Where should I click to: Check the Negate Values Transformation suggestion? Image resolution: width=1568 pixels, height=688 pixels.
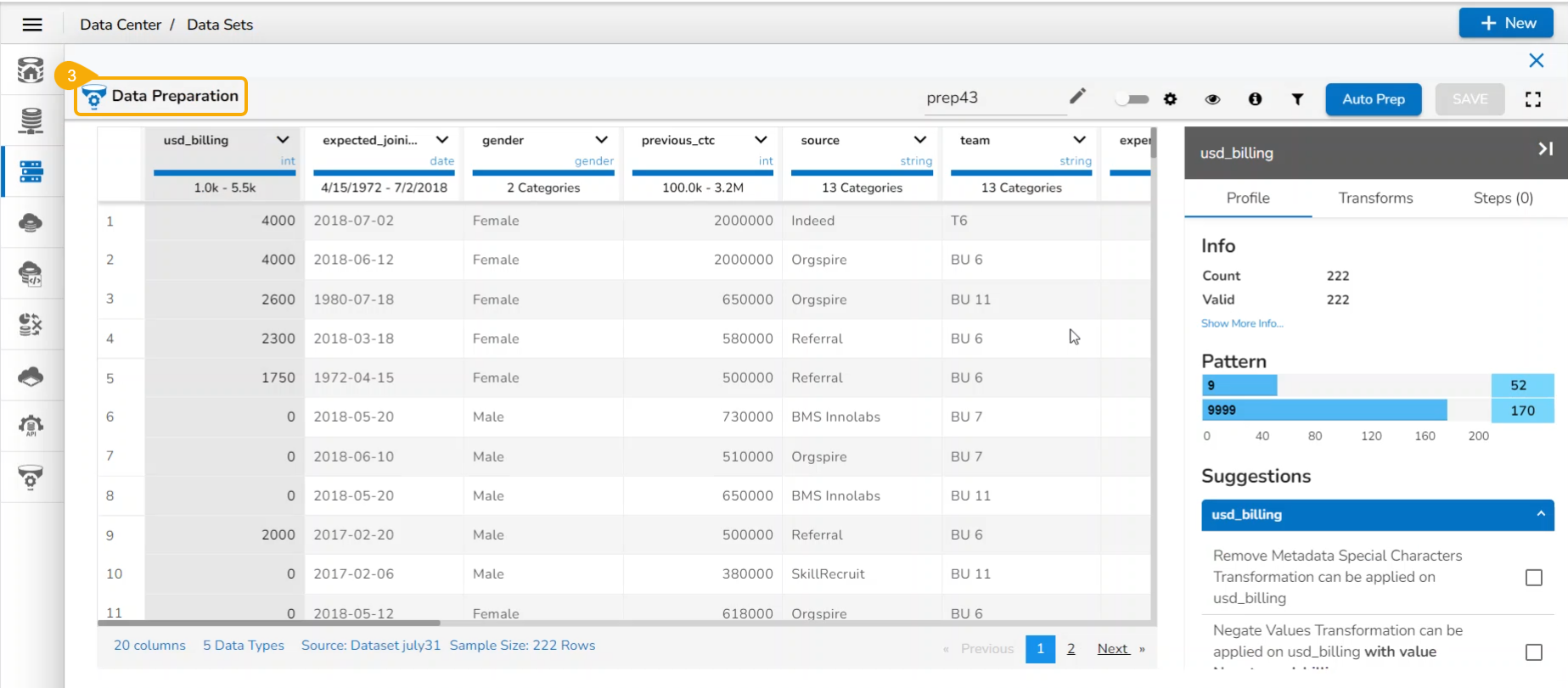point(1533,652)
